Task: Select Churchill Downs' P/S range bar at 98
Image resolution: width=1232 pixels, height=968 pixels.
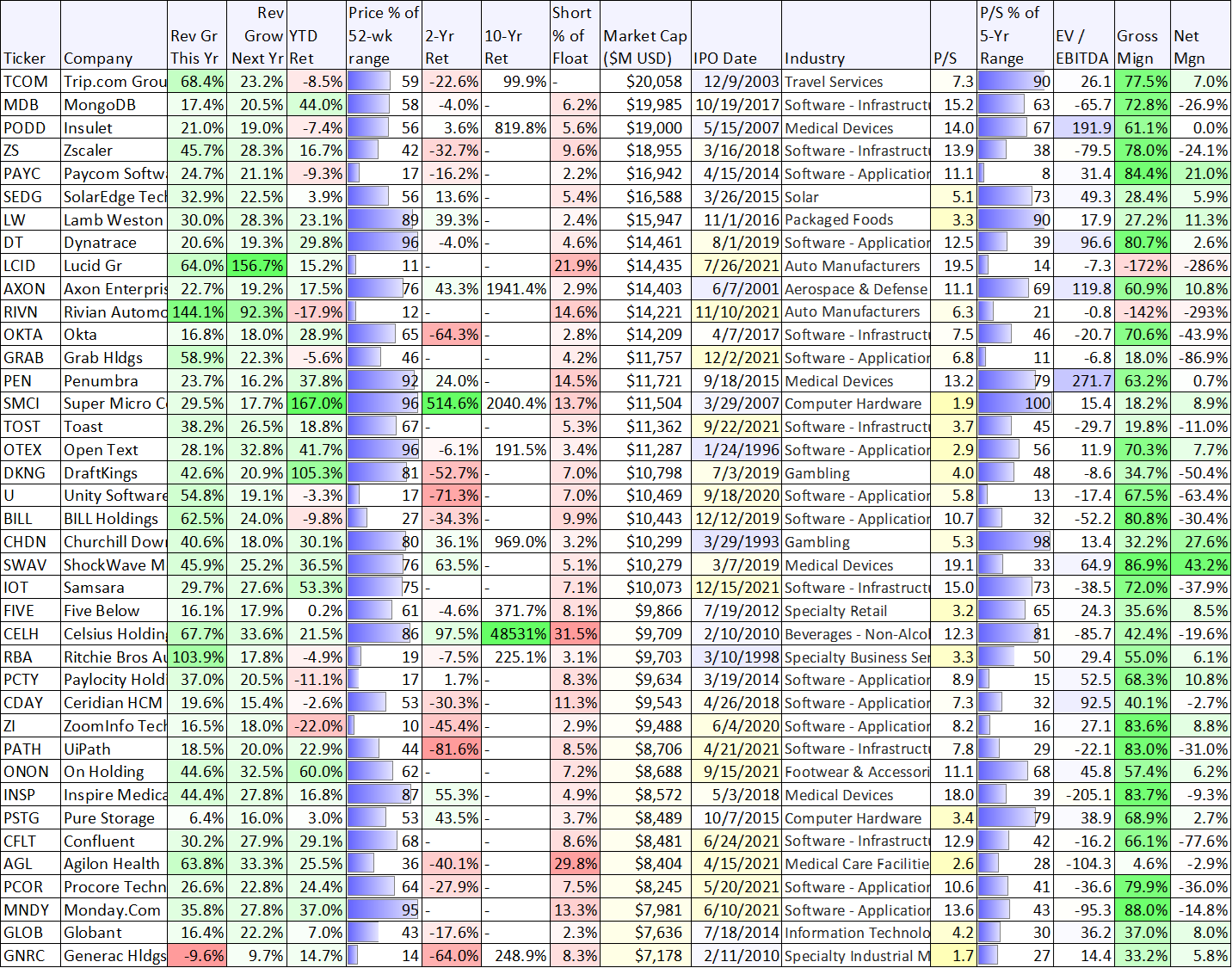Action: coord(1015,541)
